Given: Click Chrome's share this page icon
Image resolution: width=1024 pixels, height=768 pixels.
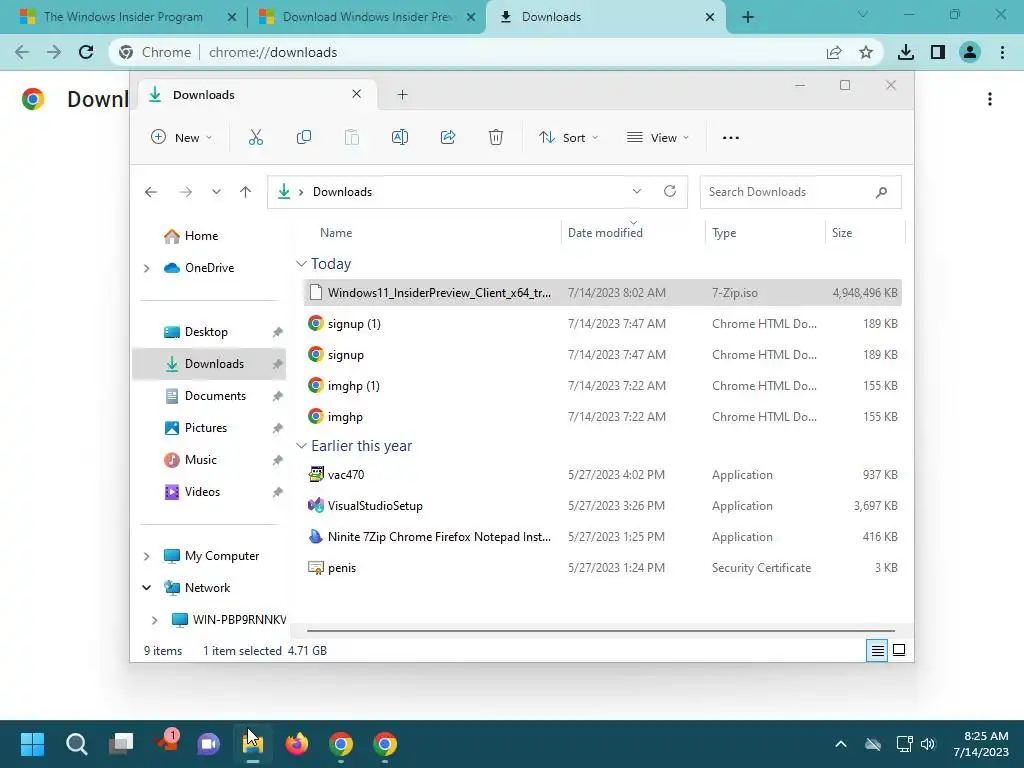Looking at the screenshot, I should (x=834, y=52).
